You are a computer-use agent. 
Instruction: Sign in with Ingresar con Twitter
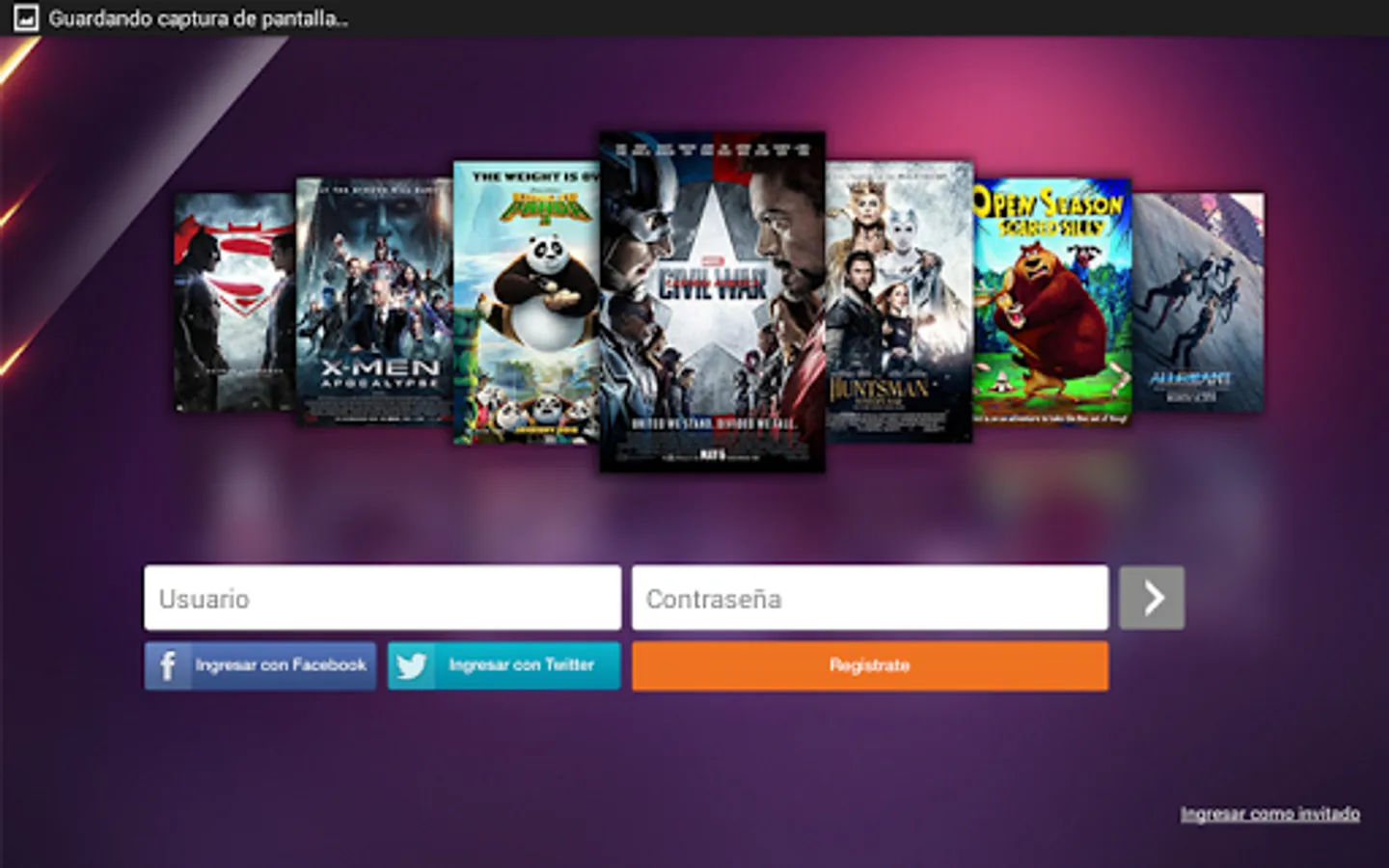pos(504,665)
